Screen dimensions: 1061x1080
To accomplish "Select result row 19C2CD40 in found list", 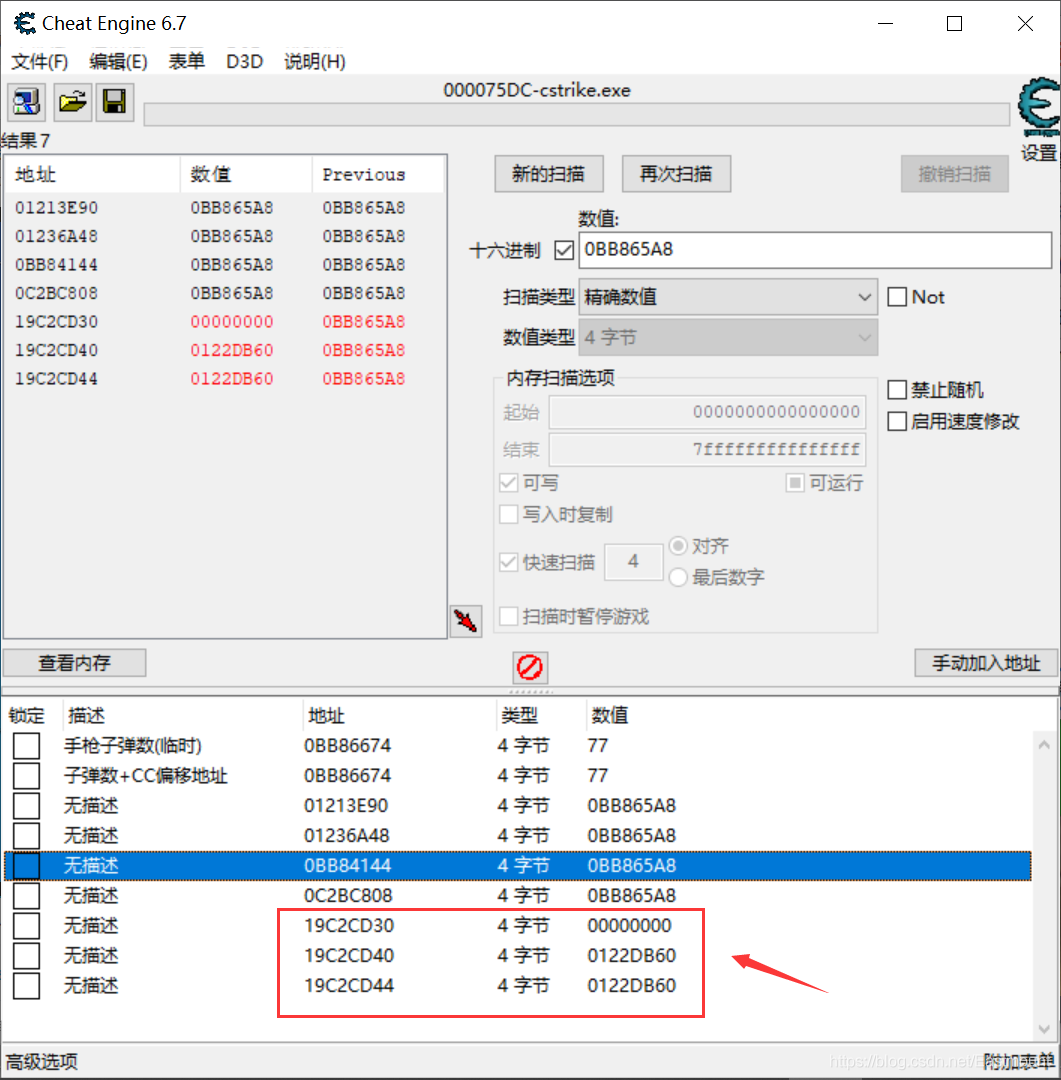I will 225,350.
